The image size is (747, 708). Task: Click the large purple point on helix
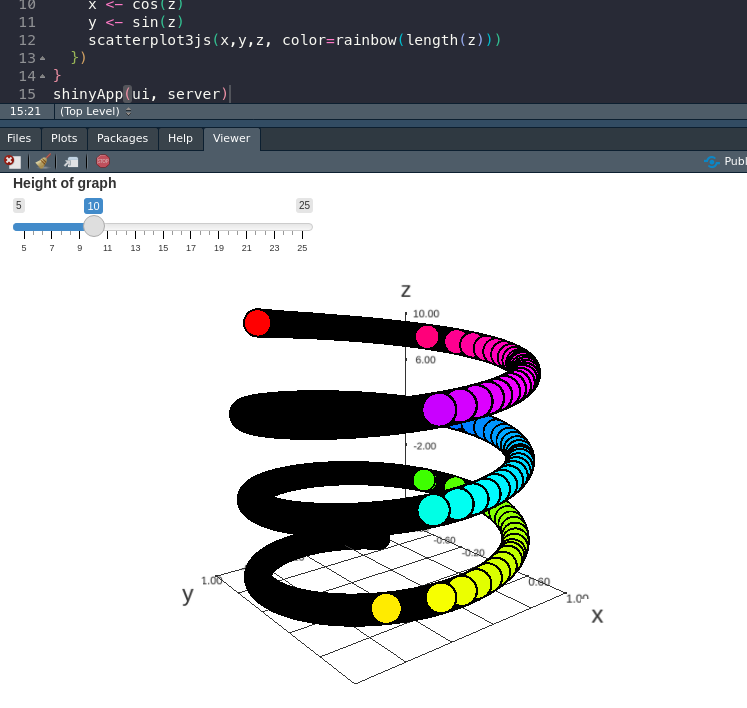(x=439, y=409)
